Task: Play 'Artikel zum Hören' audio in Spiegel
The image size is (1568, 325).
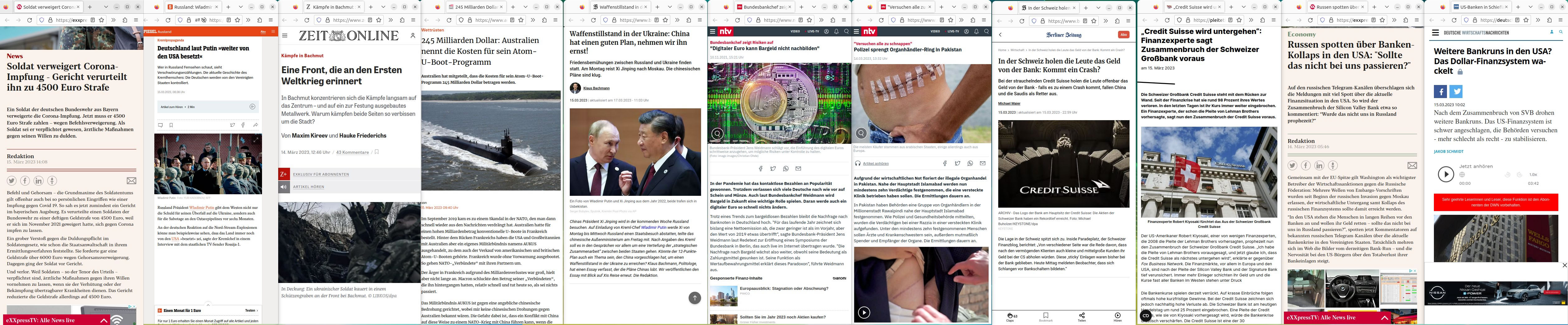Action: pyautogui.click(x=252, y=106)
